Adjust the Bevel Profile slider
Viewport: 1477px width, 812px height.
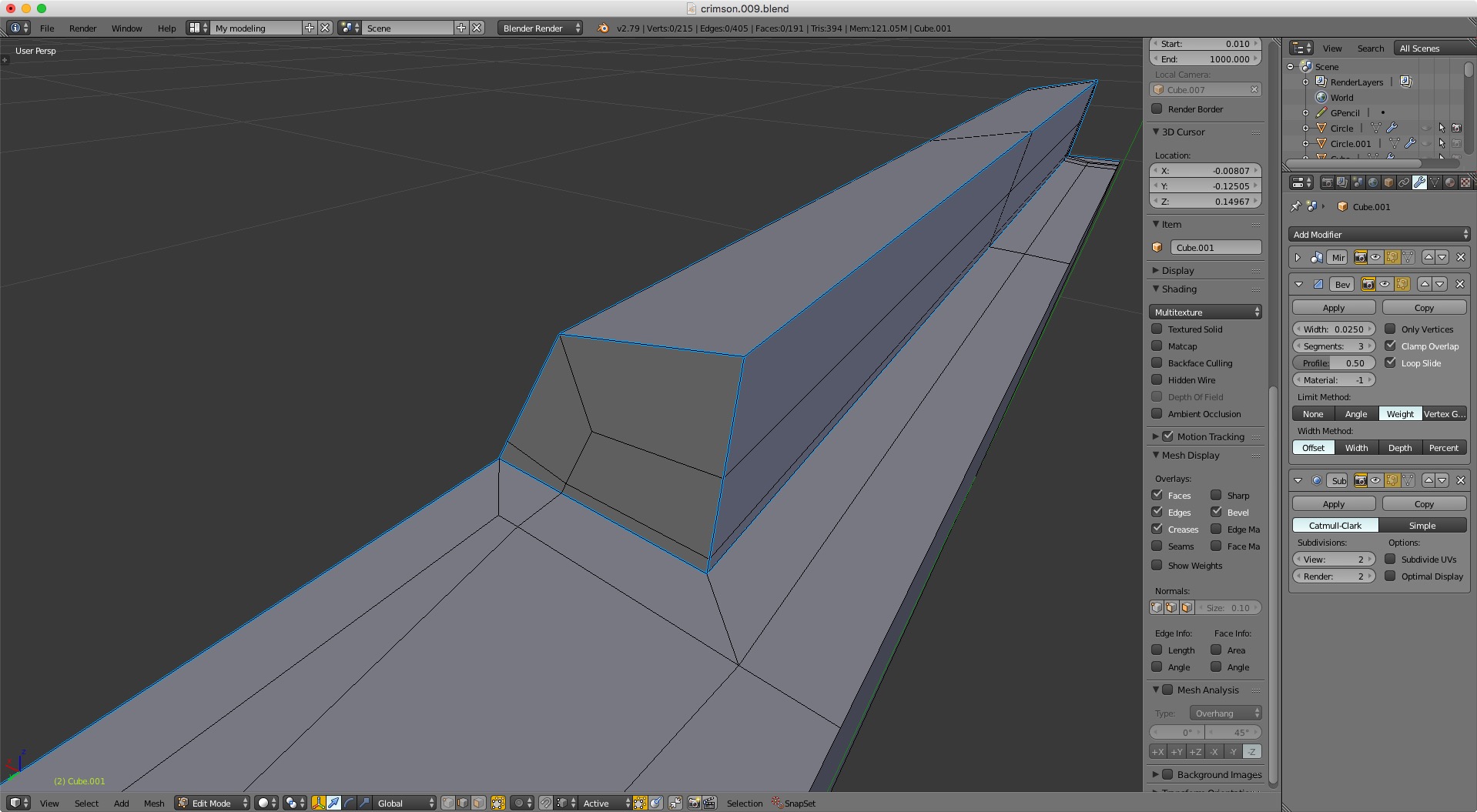[x=1334, y=363]
